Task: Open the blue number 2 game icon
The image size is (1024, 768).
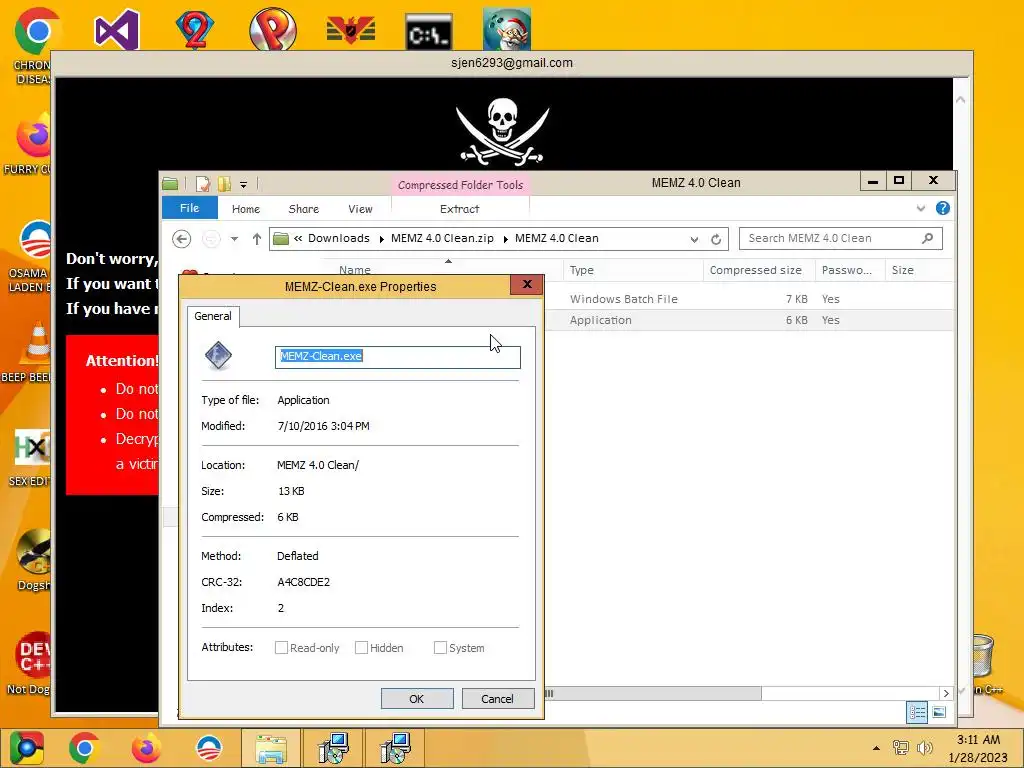Action: click(x=195, y=30)
